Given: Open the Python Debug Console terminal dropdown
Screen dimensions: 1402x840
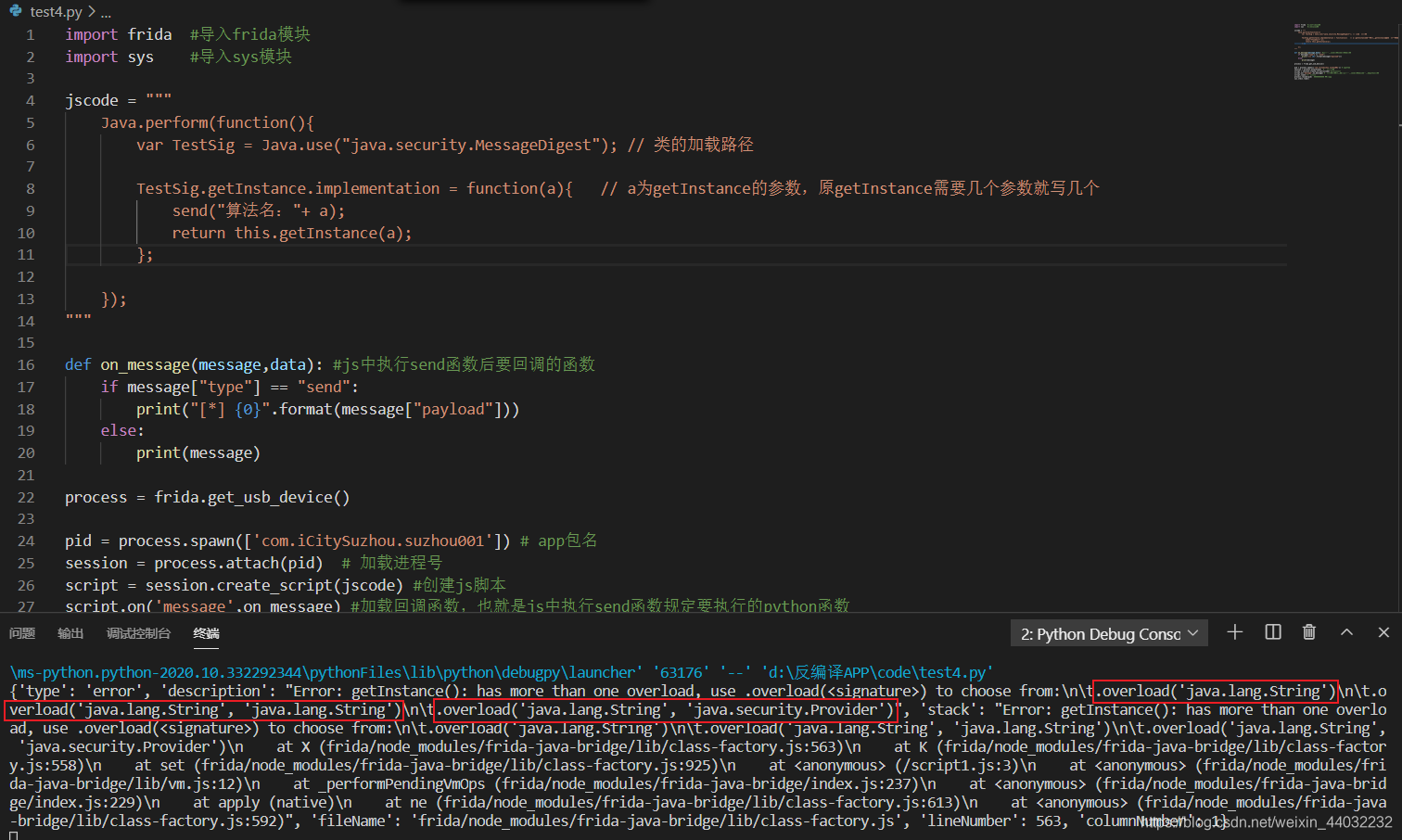Looking at the screenshot, I should click(1109, 633).
